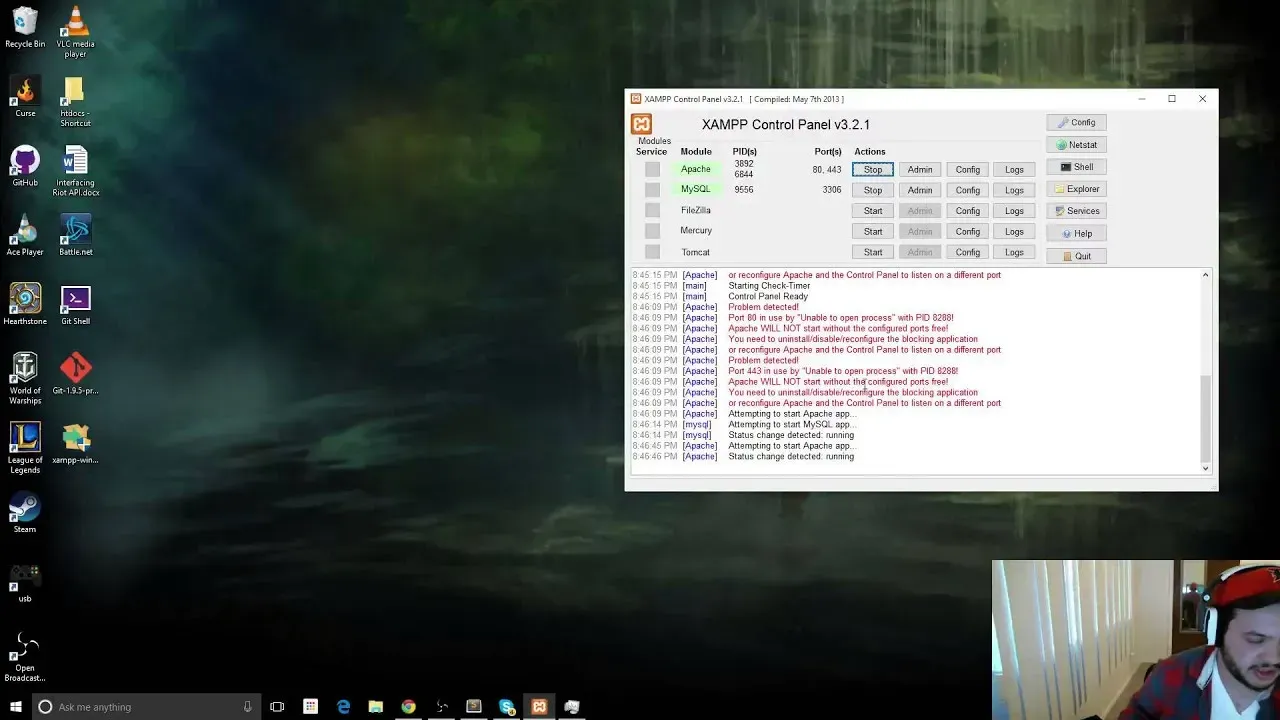Select Interfacing Riot API.docx file
This screenshot has width=1280, height=720.
(x=75, y=171)
